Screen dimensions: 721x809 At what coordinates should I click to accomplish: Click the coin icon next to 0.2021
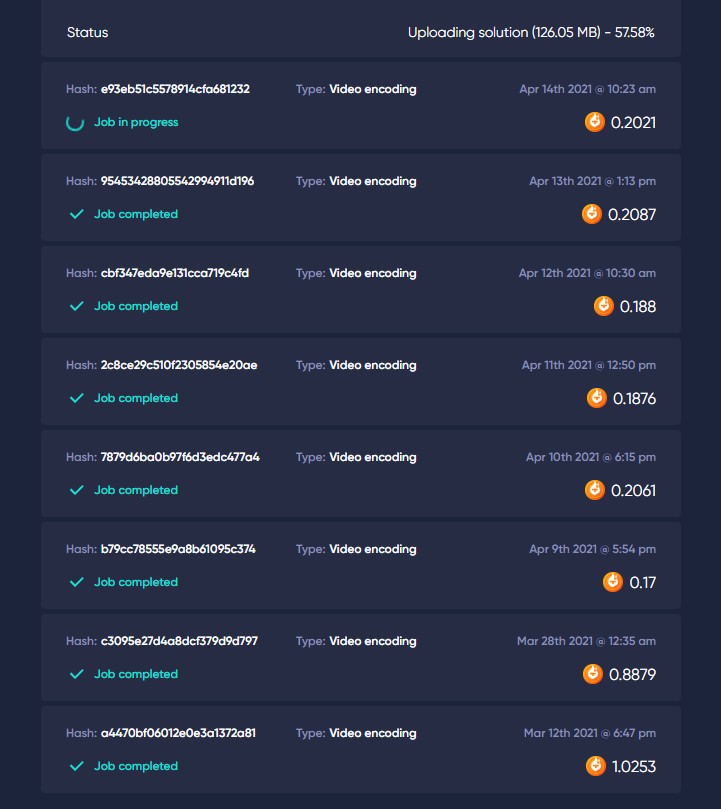[x=595, y=122]
